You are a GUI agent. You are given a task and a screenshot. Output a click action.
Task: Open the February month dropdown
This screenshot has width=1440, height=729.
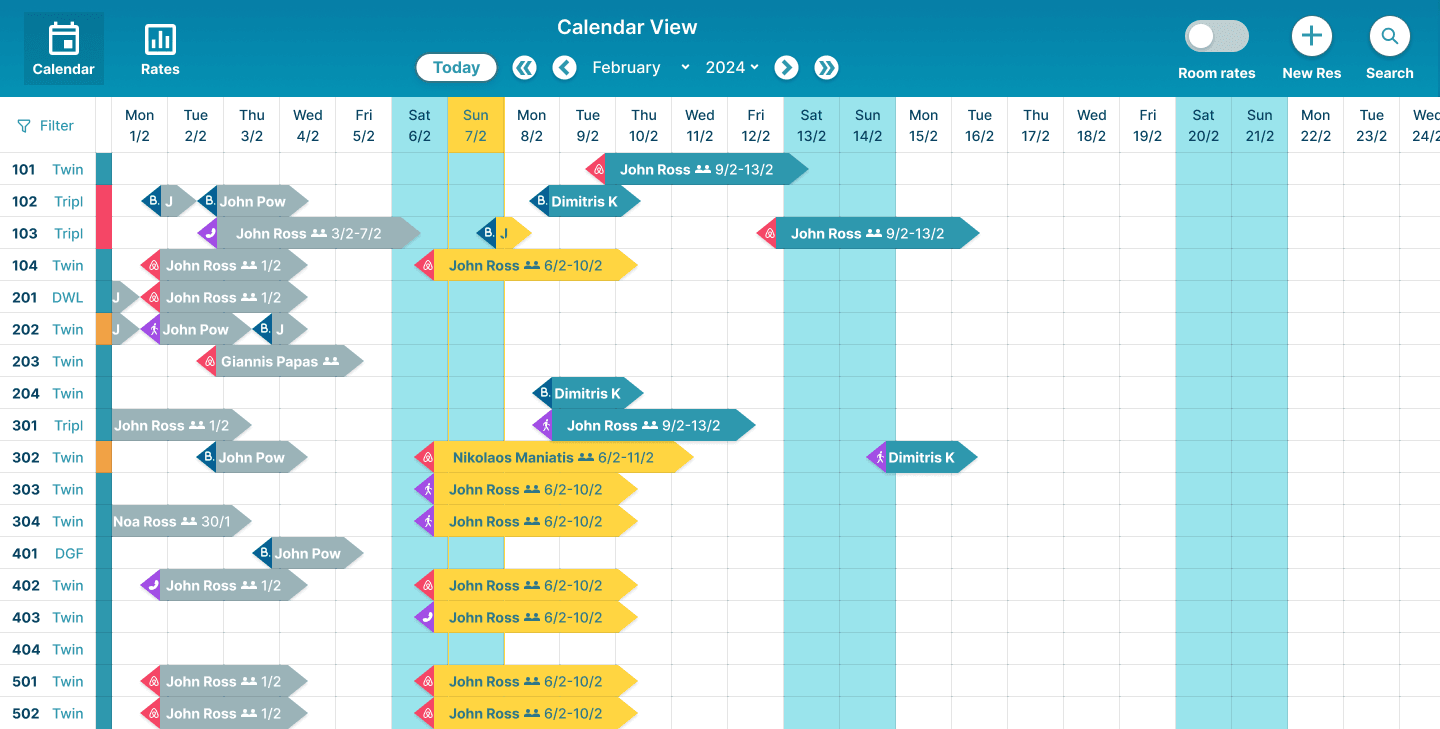click(x=641, y=67)
